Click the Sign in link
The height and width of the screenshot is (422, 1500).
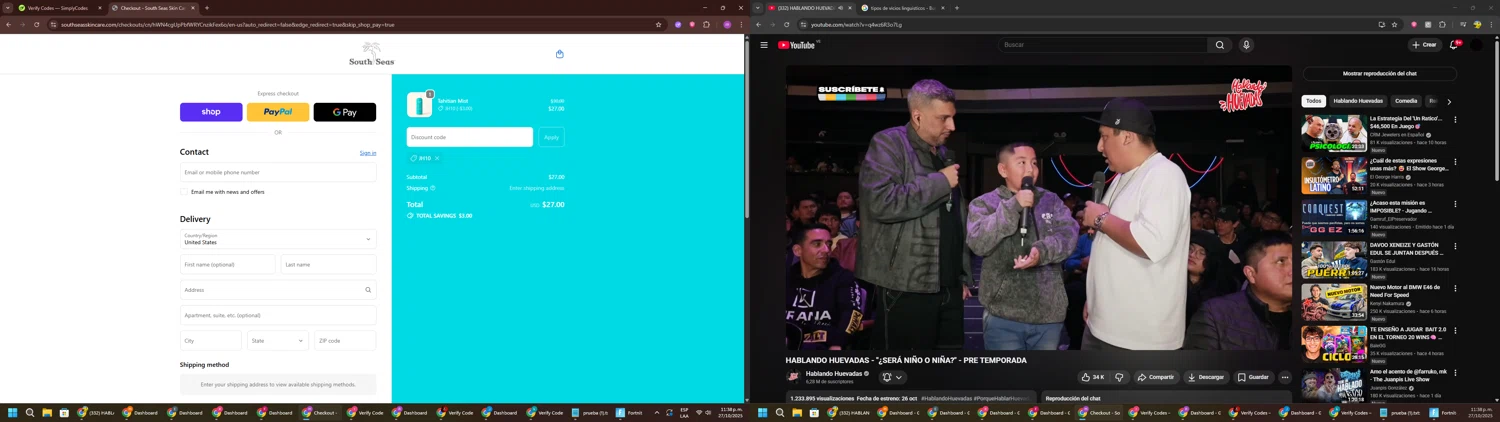click(x=368, y=153)
